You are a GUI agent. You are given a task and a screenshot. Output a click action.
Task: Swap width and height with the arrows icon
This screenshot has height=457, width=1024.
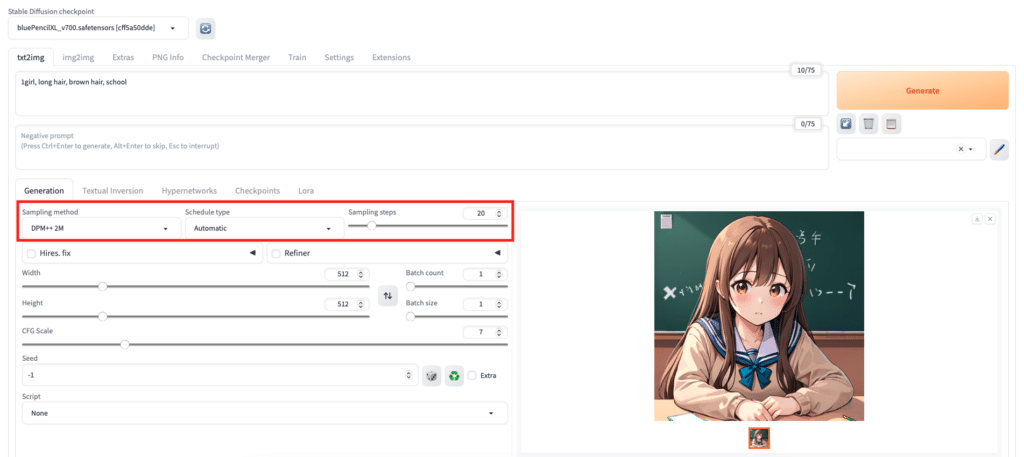(388, 295)
